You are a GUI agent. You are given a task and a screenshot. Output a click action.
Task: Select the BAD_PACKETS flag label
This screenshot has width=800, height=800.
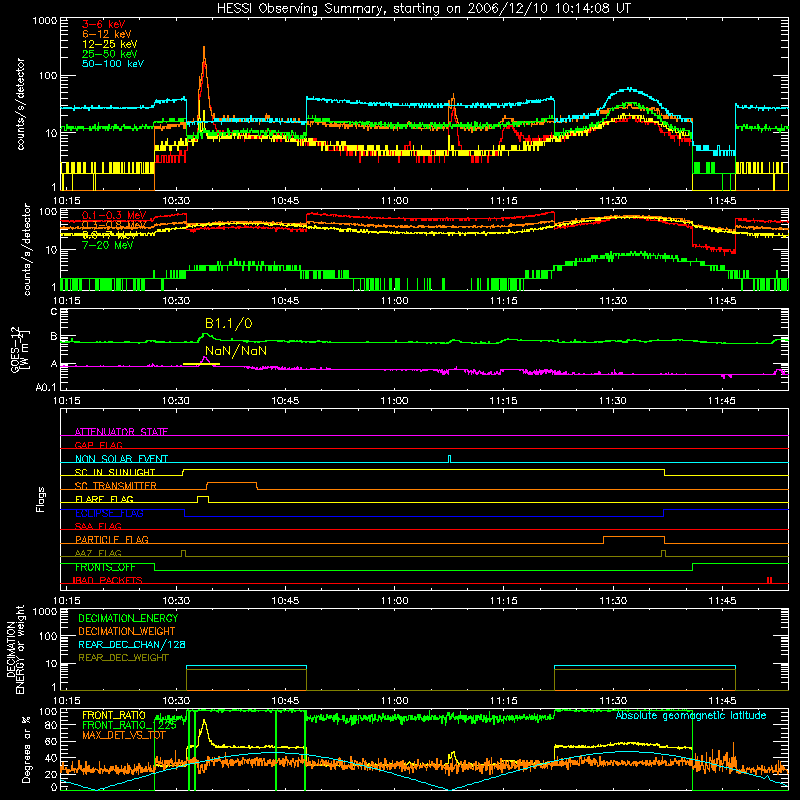(108, 580)
